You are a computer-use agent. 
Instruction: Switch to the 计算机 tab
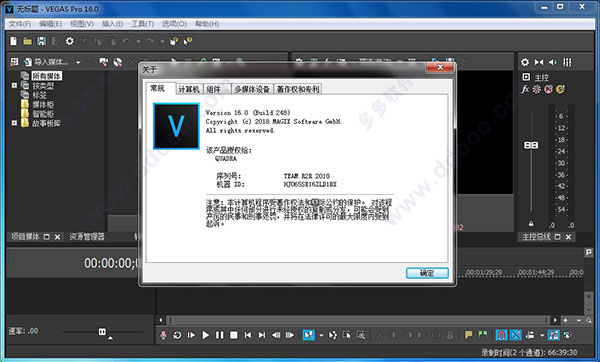click(189, 89)
